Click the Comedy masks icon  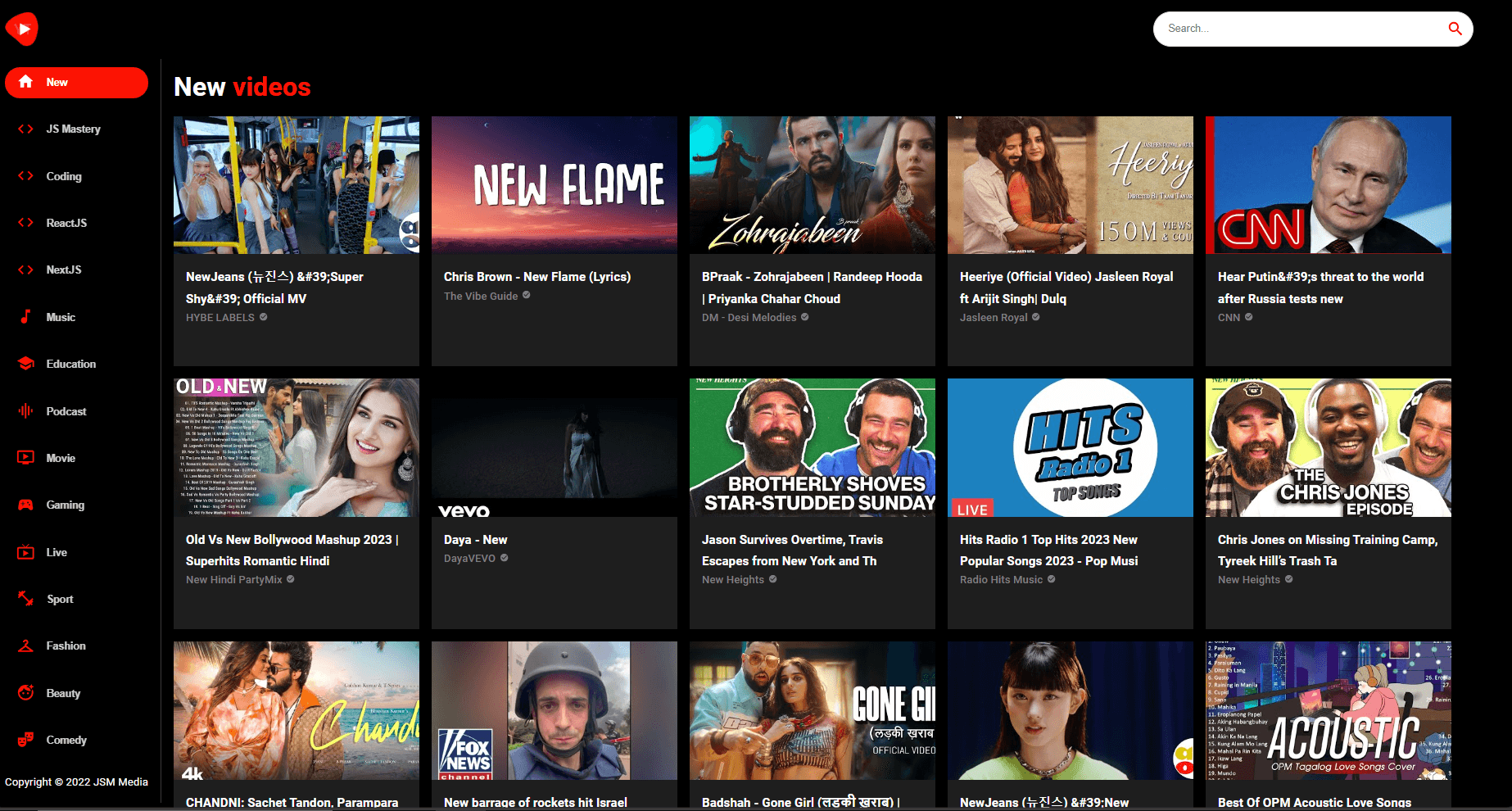point(26,740)
